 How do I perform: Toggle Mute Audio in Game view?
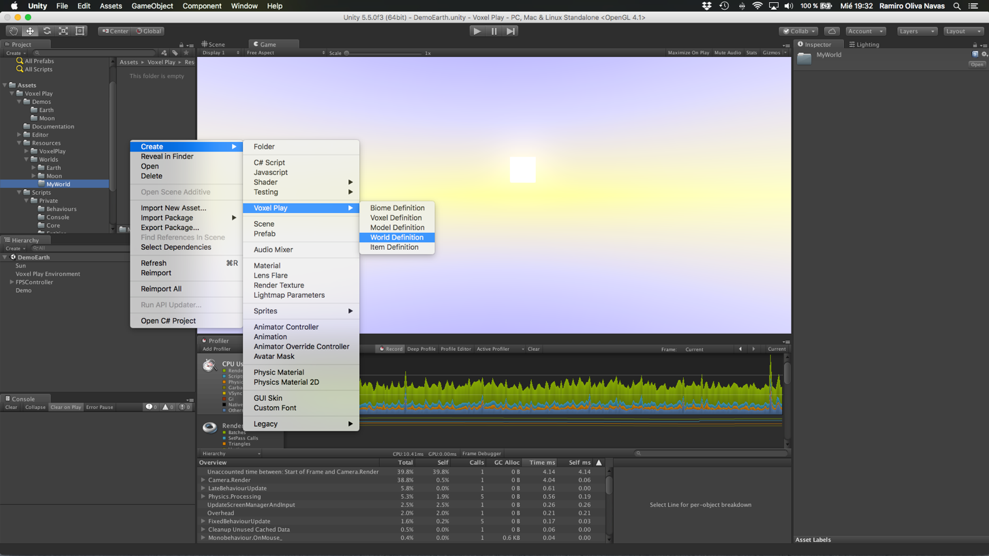727,53
